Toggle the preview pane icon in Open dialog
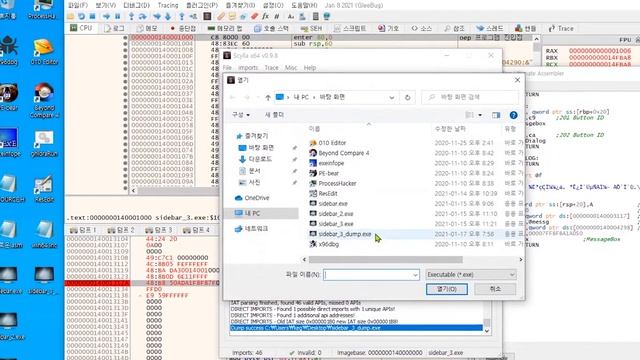This screenshot has width=640, height=360. pyautogui.click(x=496, y=115)
